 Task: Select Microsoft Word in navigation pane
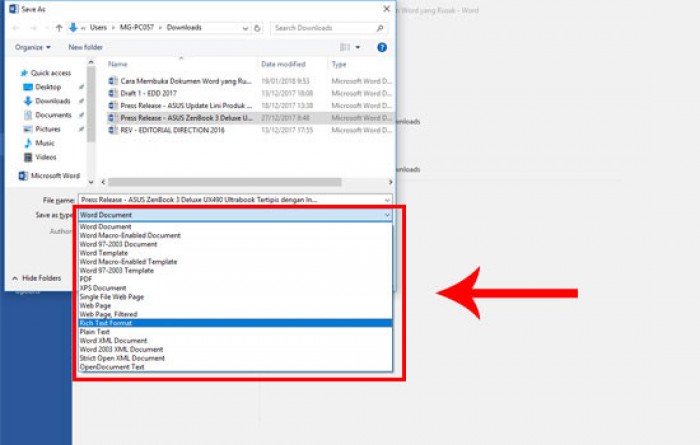[55, 176]
